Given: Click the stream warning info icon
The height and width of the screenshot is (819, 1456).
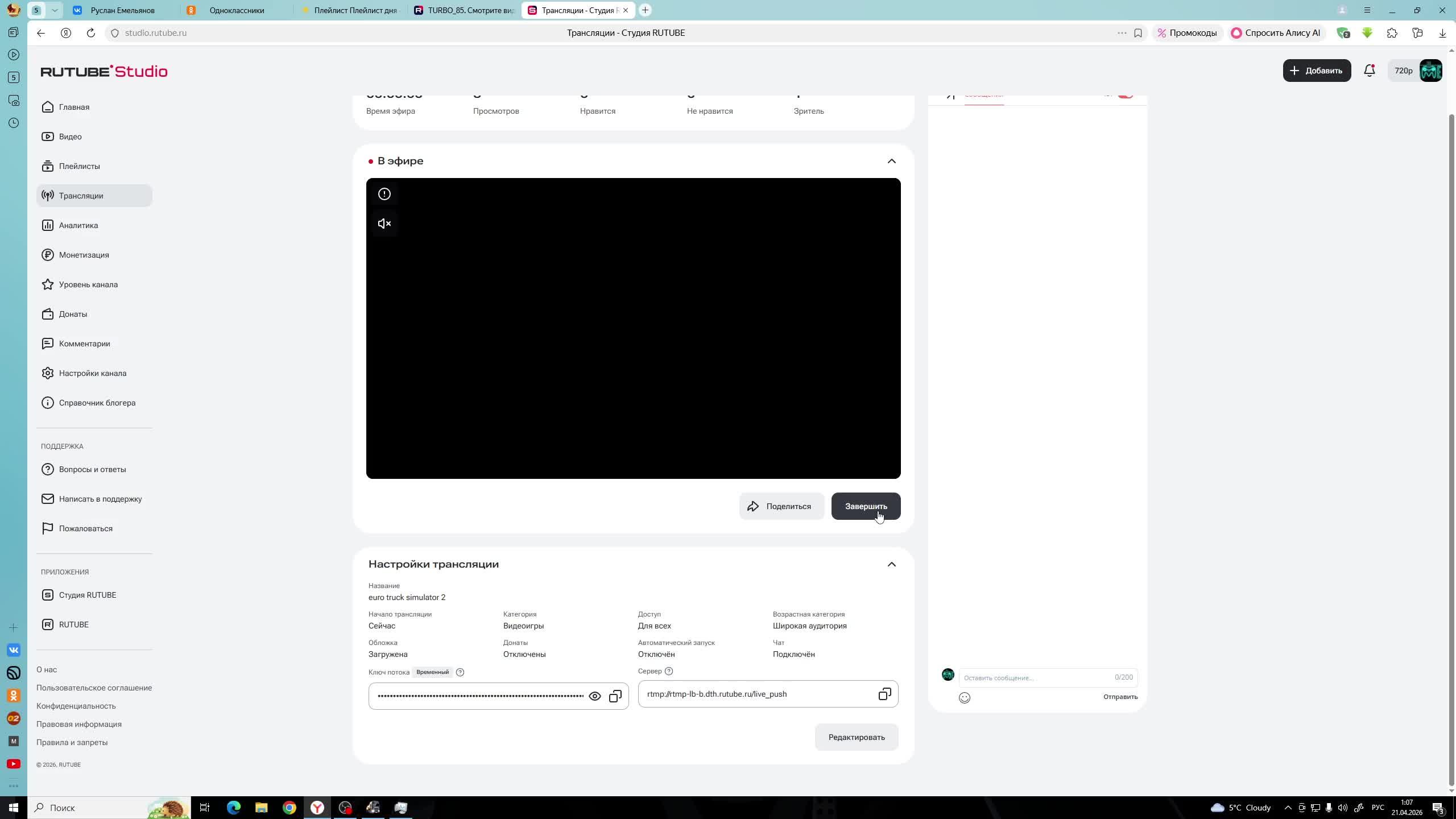Looking at the screenshot, I should point(384,194).
